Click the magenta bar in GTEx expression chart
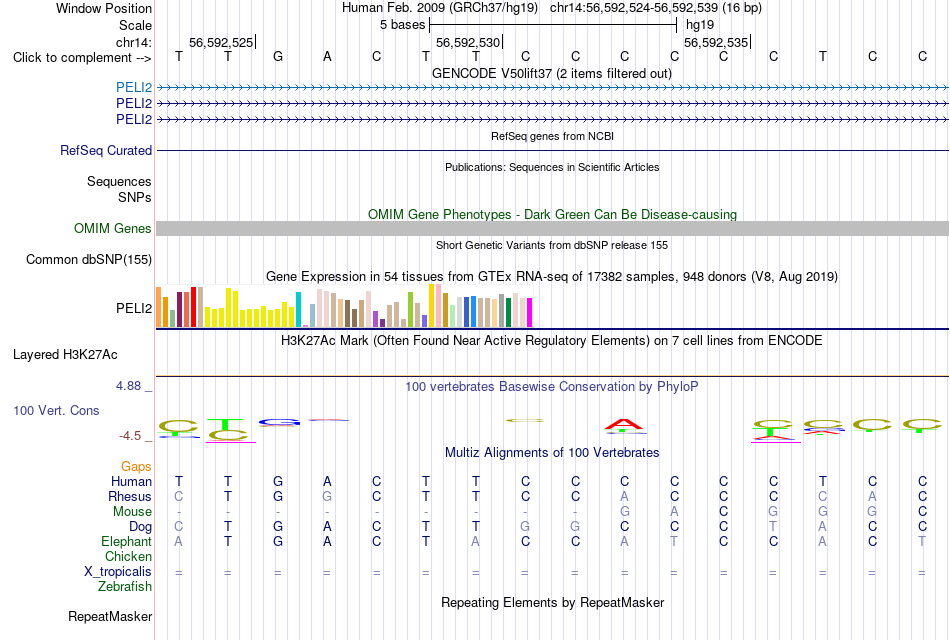 (530, 313)
